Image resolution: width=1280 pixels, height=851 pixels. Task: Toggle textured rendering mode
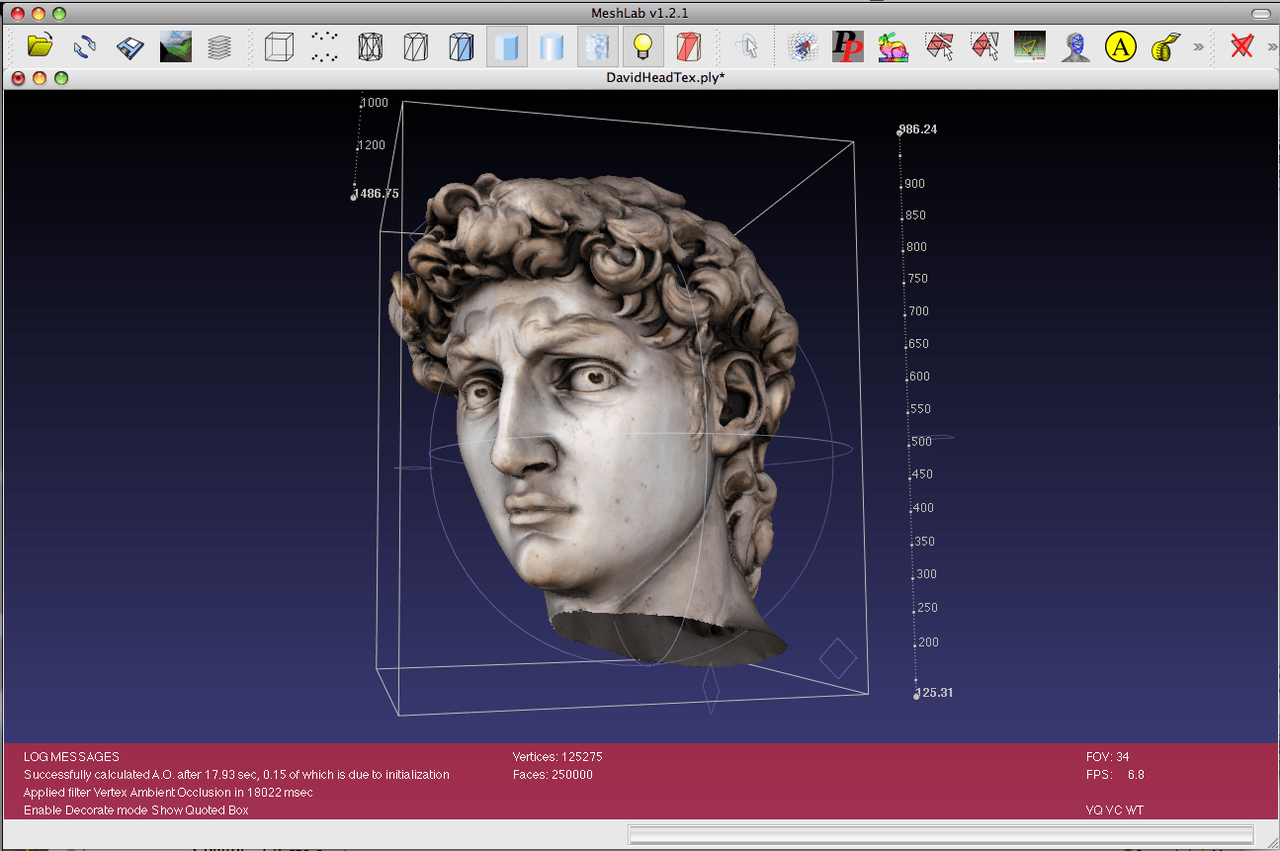pyautogui.click(x=597, y=46)
